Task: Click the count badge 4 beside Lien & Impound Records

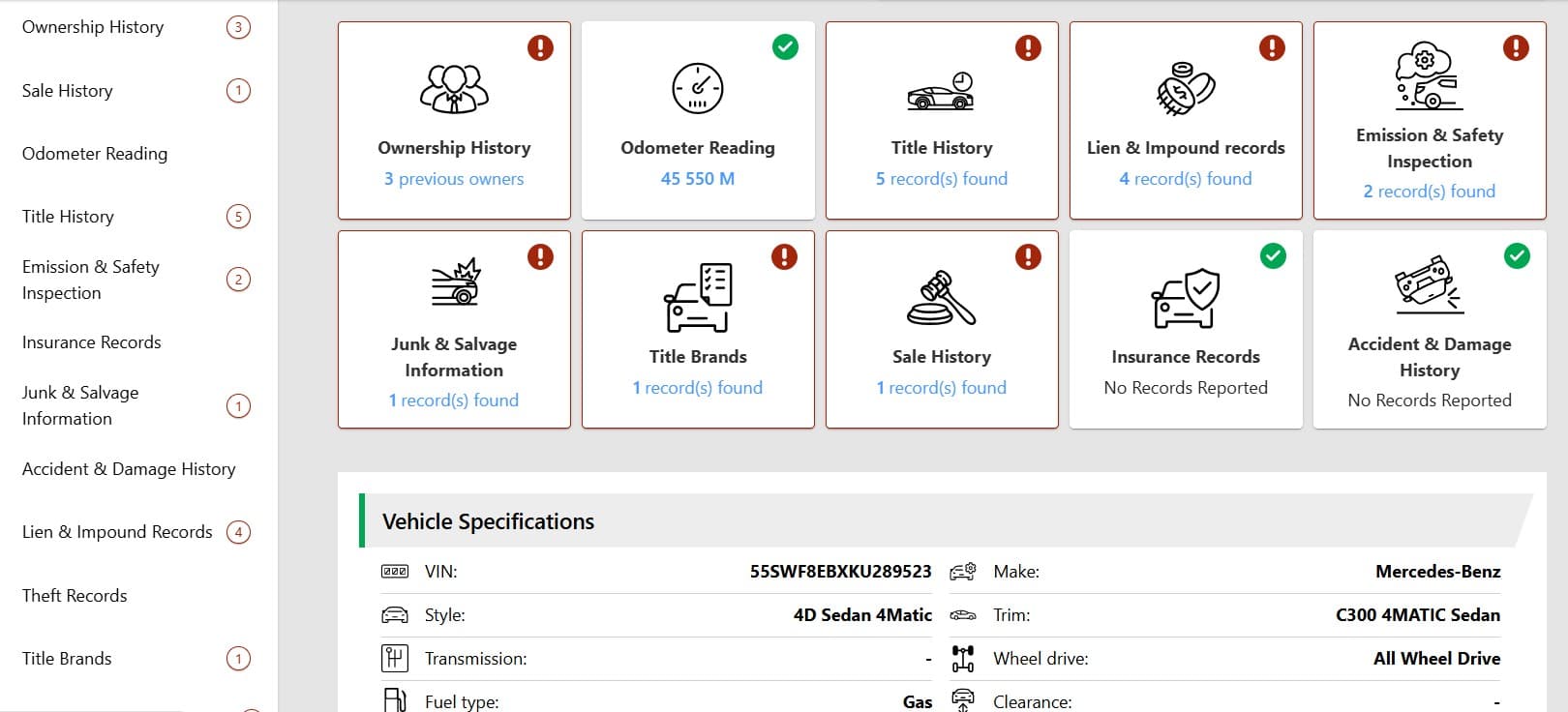Action: tap(238, 532)
